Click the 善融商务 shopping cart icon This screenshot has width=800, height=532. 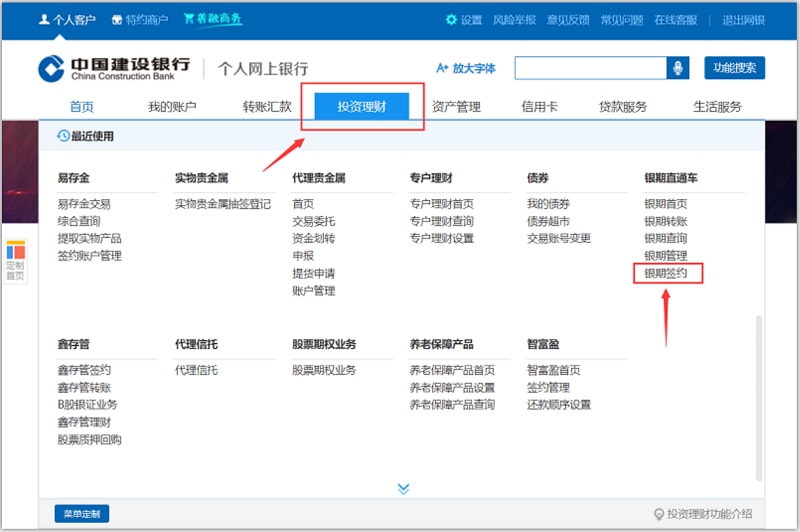188,19
